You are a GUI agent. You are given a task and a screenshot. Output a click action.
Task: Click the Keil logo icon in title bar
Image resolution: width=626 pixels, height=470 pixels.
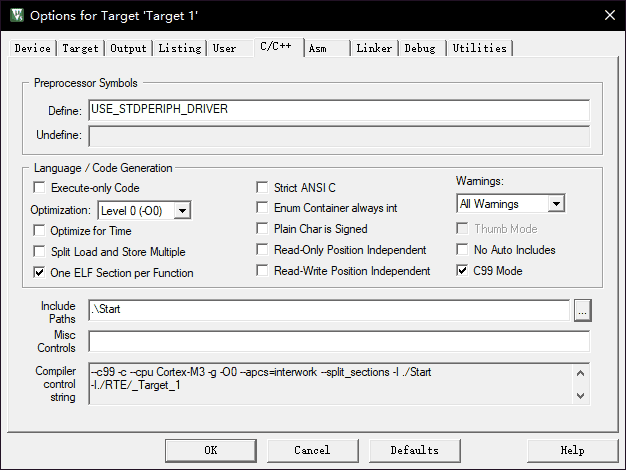point(14,16)
